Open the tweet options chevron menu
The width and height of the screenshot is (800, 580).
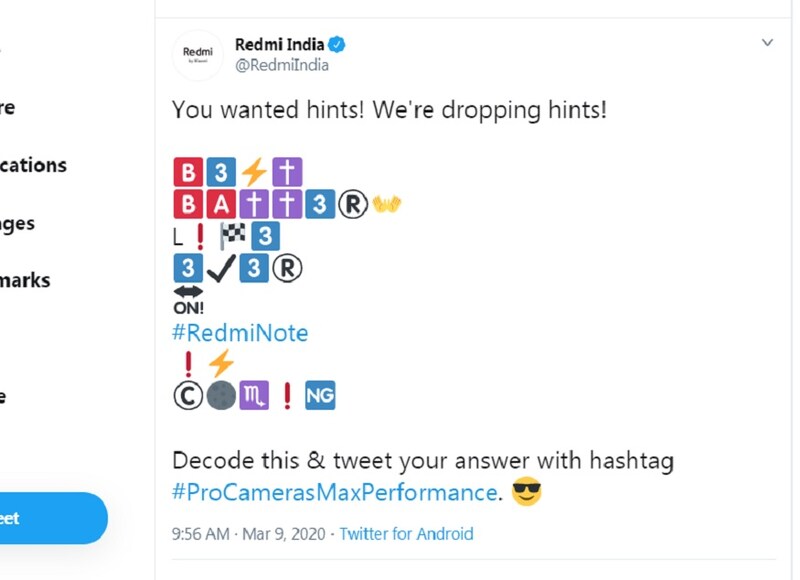tap(767, 43)
